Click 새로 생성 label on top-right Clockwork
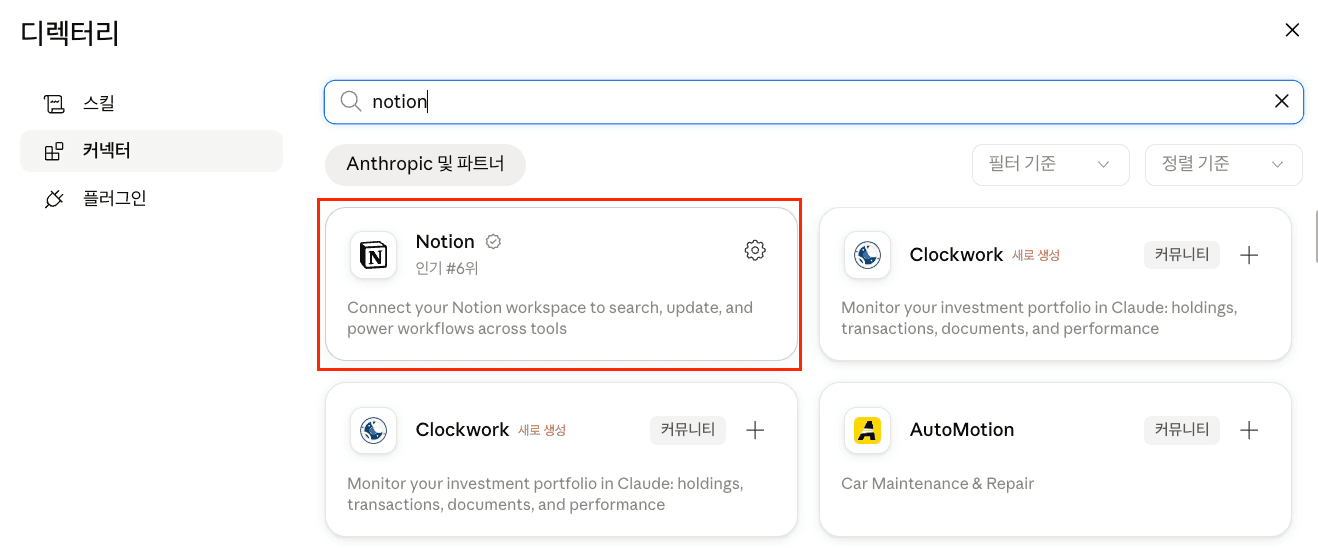1318x548 pixels. pyautogui.click(x=1036, y=255)
